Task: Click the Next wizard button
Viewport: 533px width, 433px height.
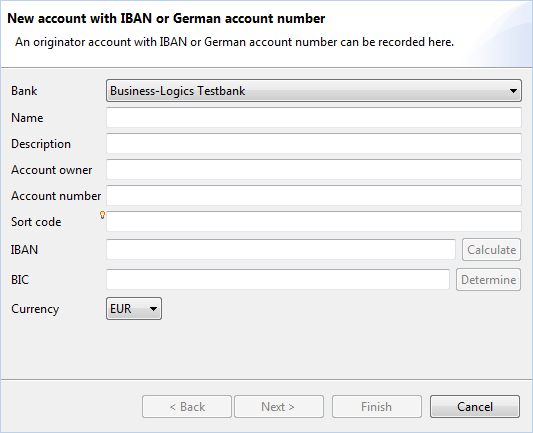Action: pos(279,406)
